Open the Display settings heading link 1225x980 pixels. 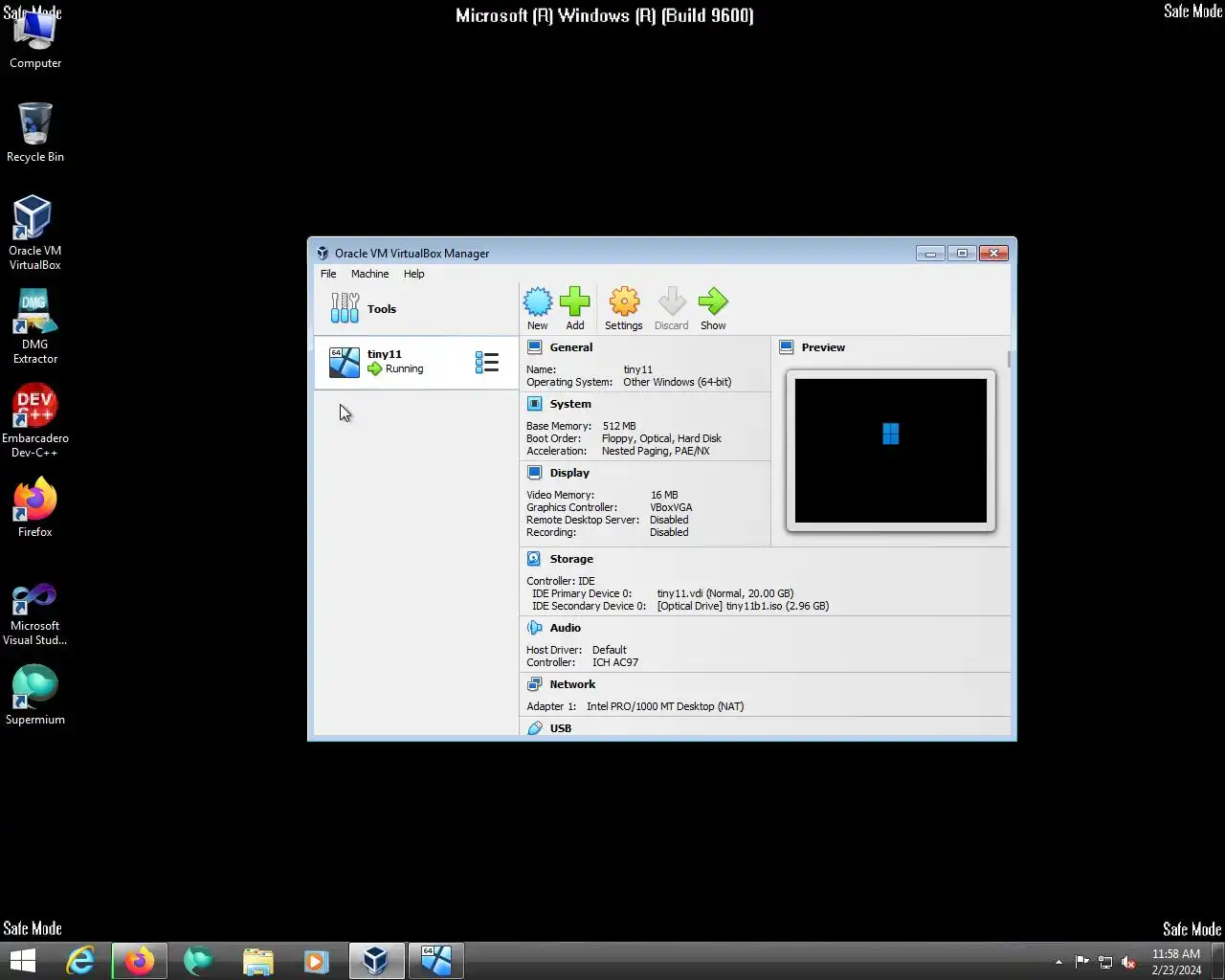(569, 473)
